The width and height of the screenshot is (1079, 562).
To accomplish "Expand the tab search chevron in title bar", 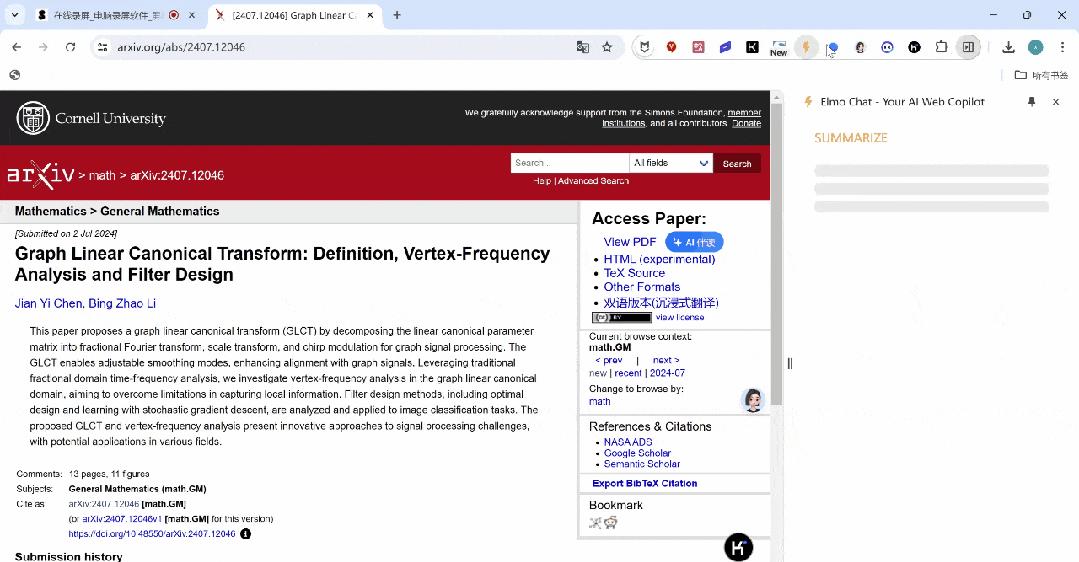I will pyautogui.click(x=15, y=15).
